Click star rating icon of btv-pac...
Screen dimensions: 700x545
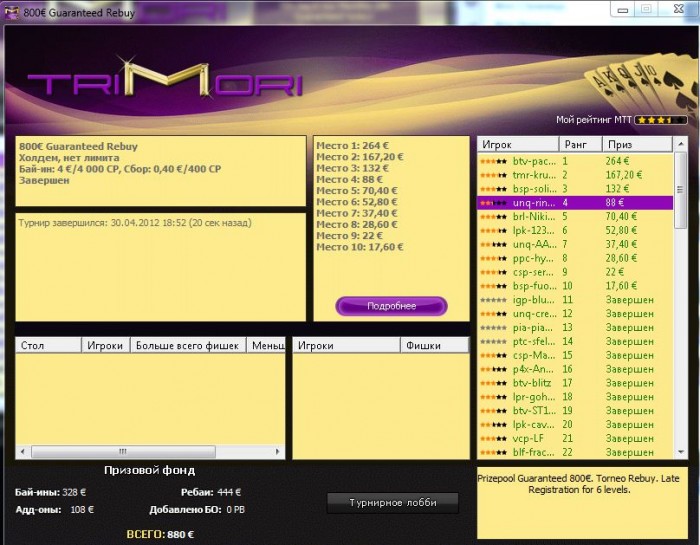(493, 162)
